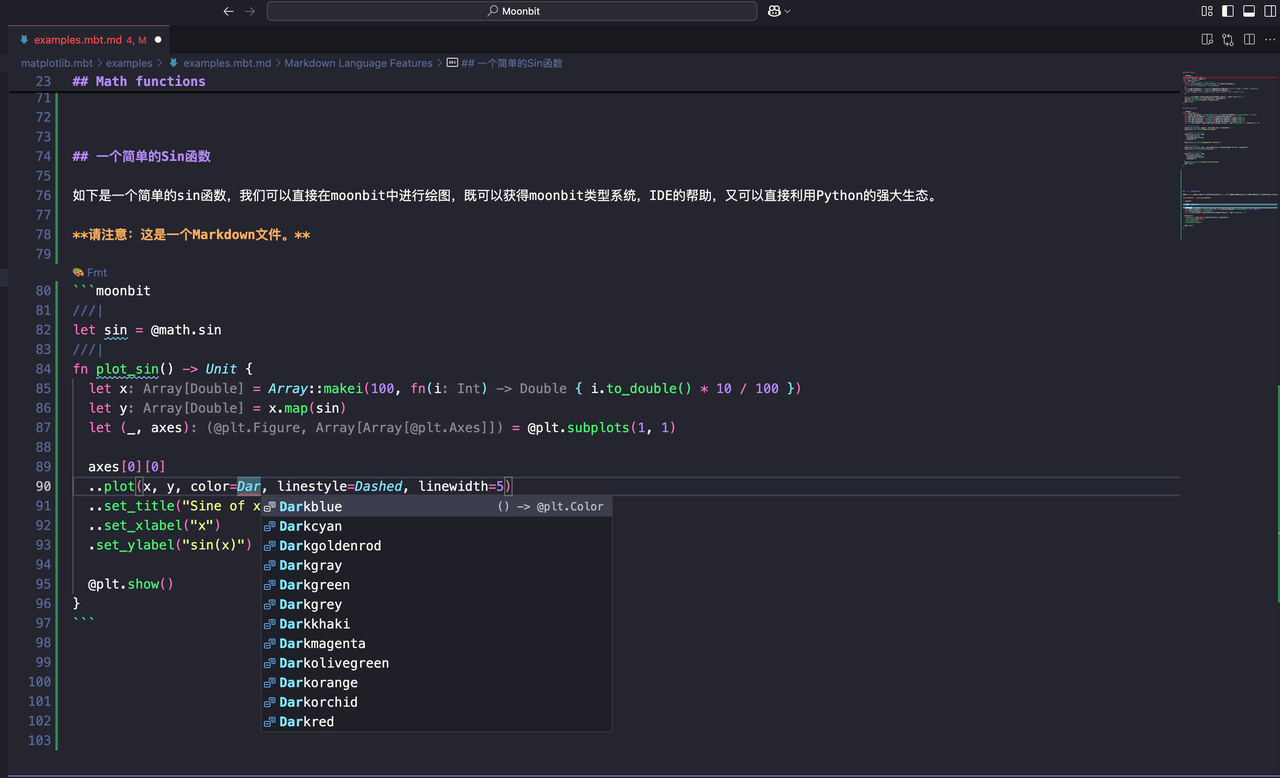Viewport: 1280px width, 778px height.
Task: Click the file icon on the examples.mbt.md tab
Action: tap(23, 41)
